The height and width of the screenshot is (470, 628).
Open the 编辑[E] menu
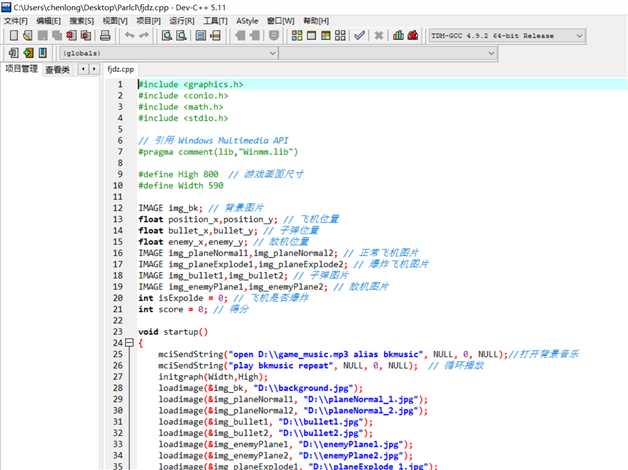pyautogui.click(x=48, y=21)
